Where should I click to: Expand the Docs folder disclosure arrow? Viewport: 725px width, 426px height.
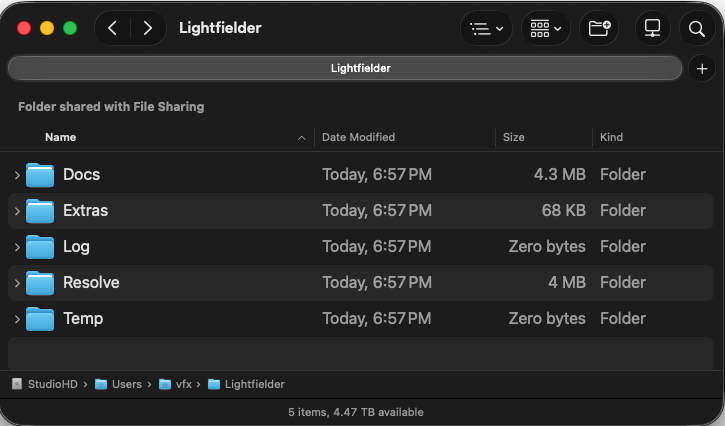pyautogui.click(x=17, y=175)
